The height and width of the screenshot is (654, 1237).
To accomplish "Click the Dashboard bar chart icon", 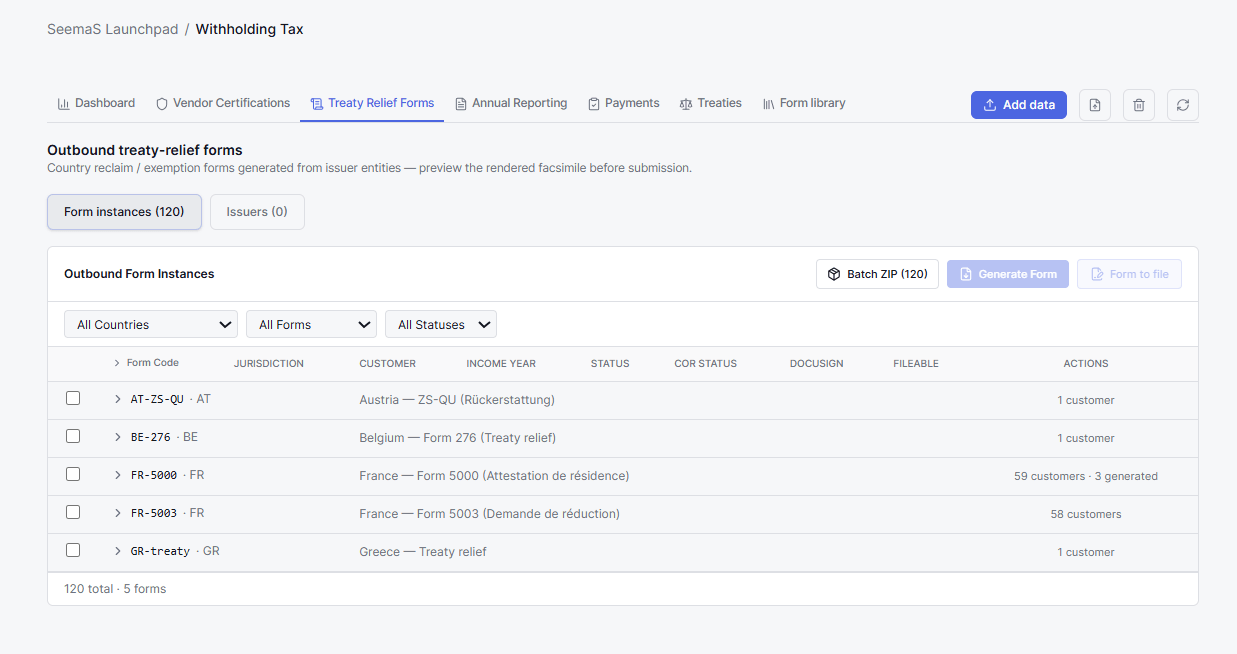I will pyautogui.click(x=64, y=103).
